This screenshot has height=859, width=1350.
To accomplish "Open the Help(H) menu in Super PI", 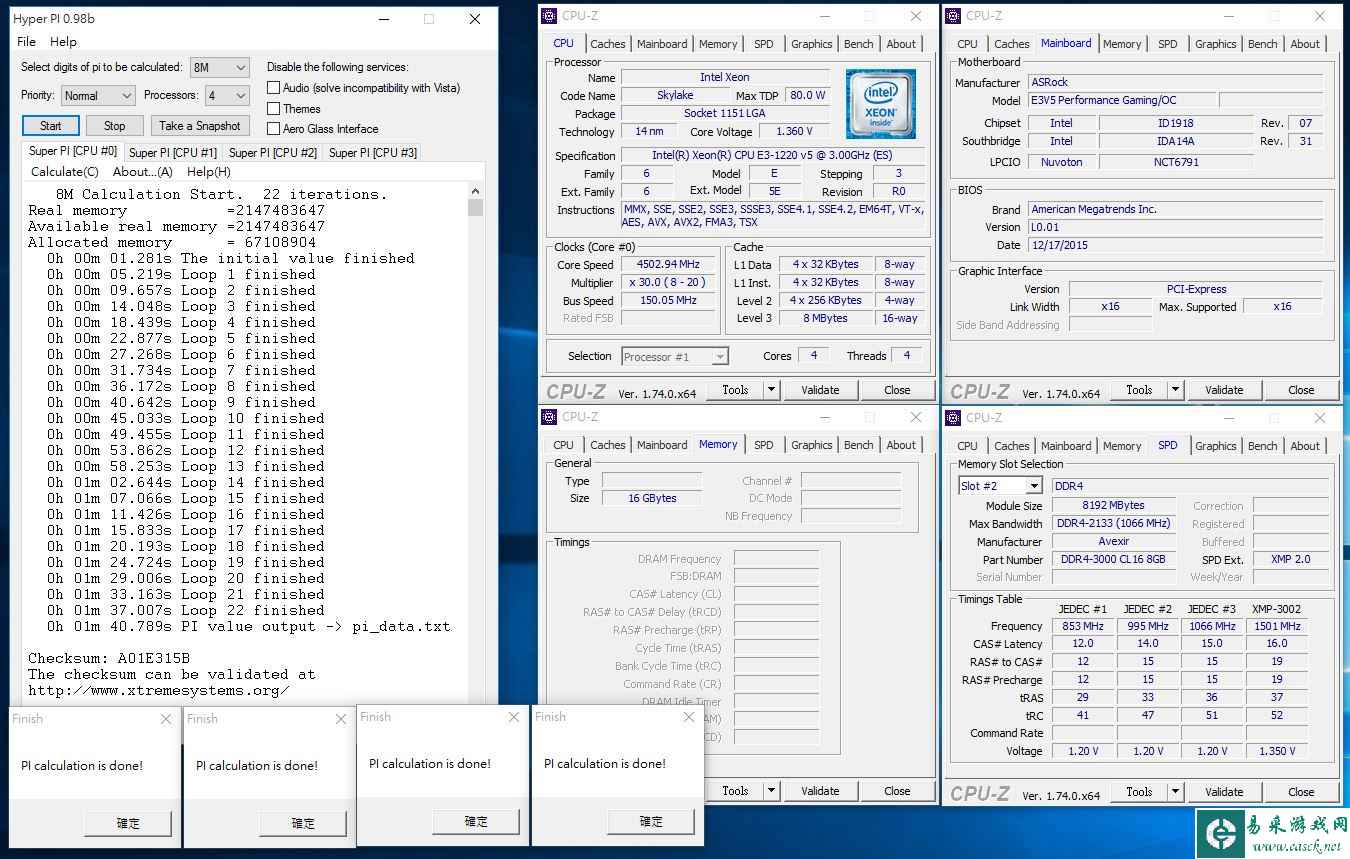I will (x=209, y=172).
